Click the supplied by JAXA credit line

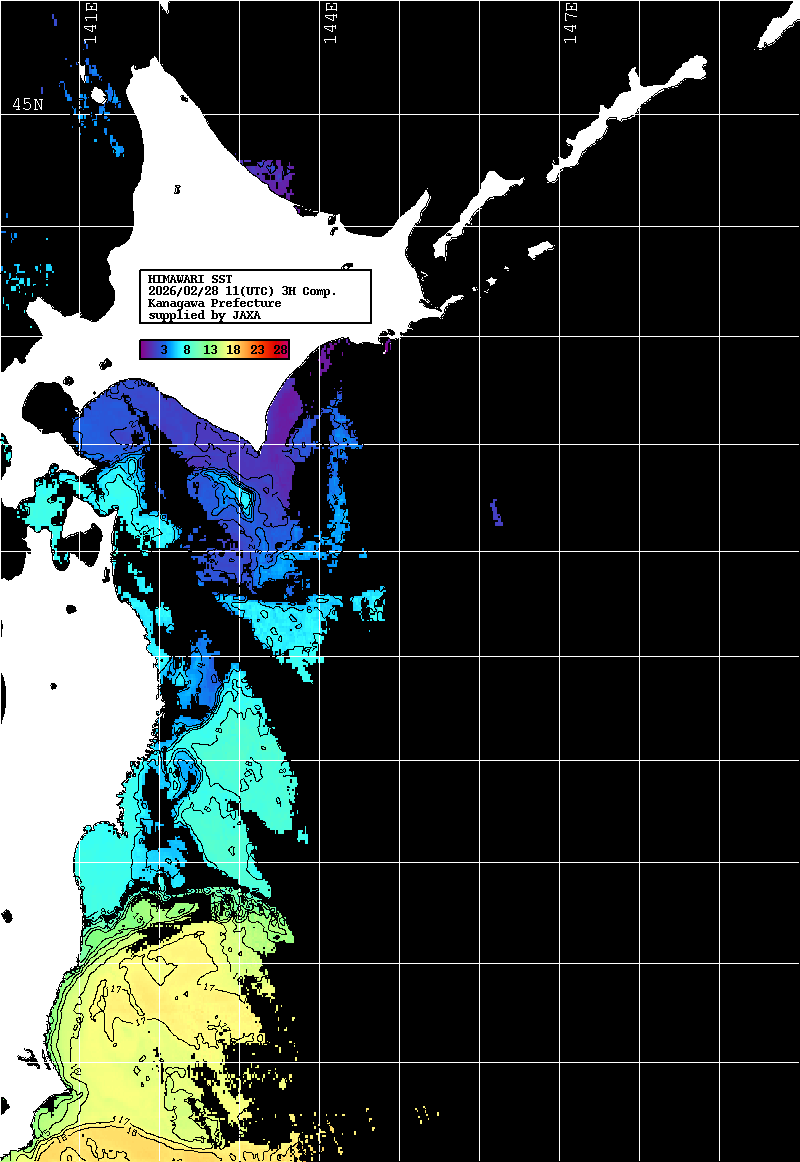click(204, 314)
